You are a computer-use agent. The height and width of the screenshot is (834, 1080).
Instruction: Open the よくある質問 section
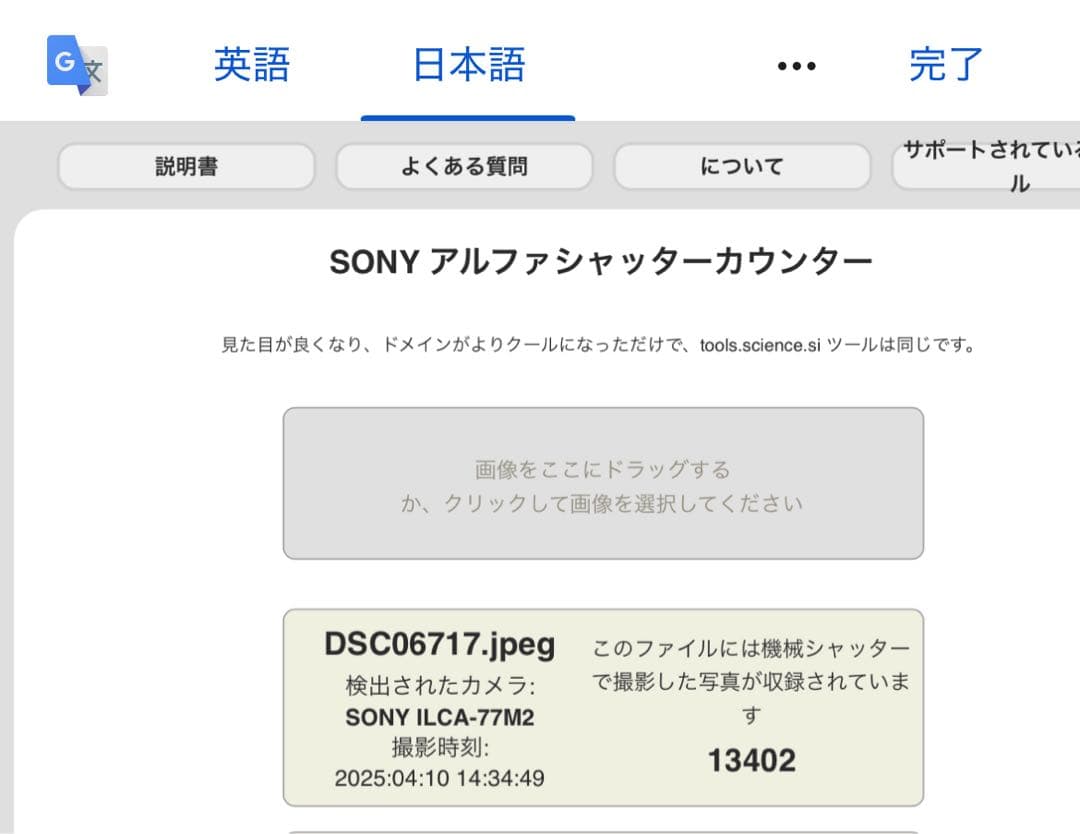coord(464,166)
